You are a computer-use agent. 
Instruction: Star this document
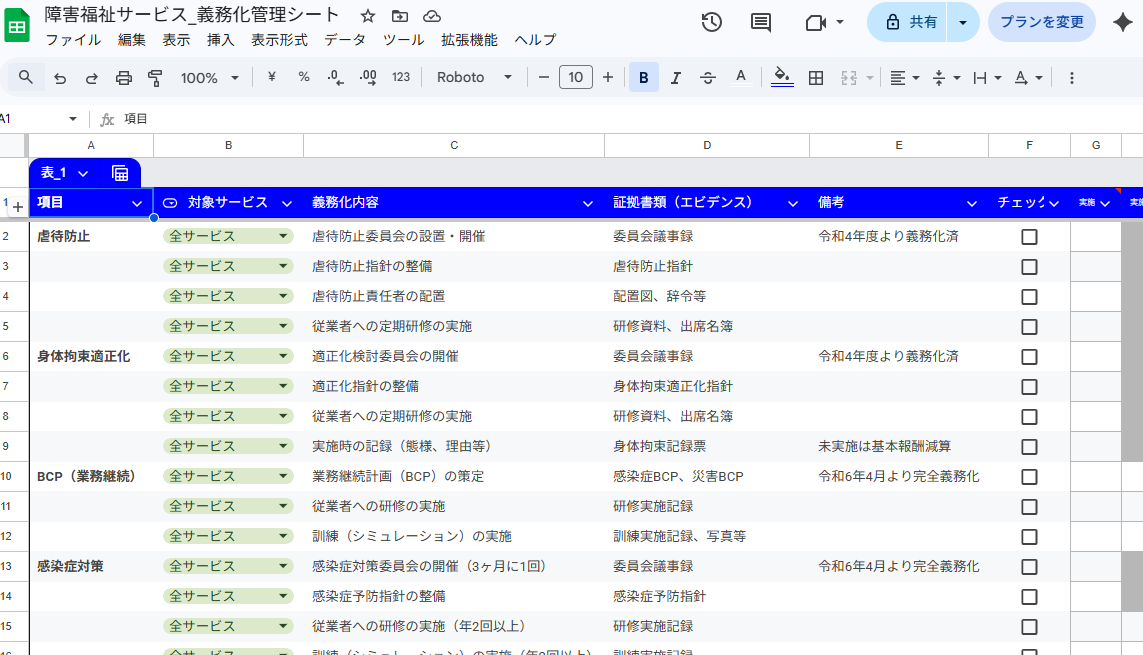click(x=368, y=16)
